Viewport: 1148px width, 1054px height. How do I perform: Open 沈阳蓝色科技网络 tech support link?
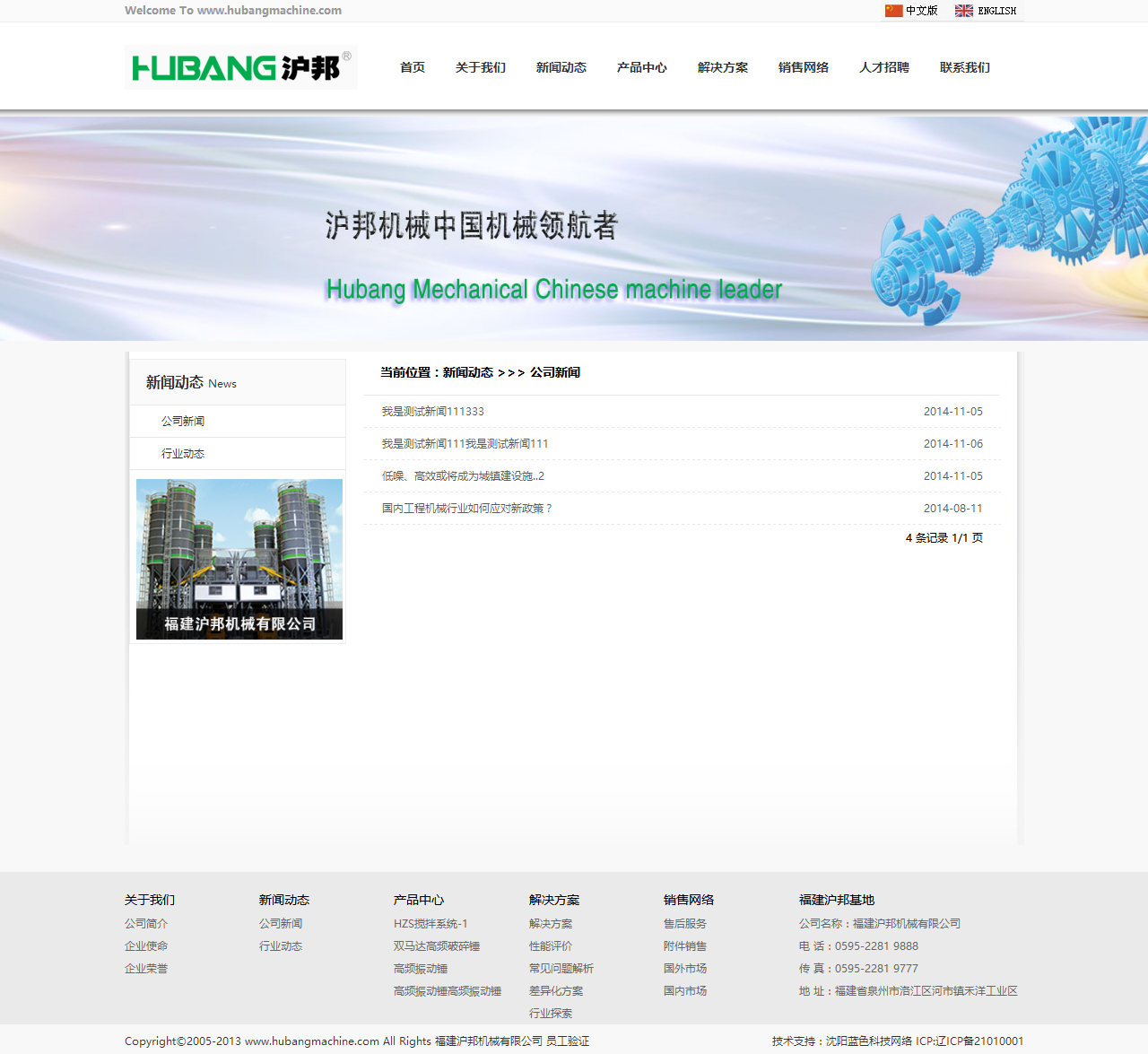(x=869, y=1041)
